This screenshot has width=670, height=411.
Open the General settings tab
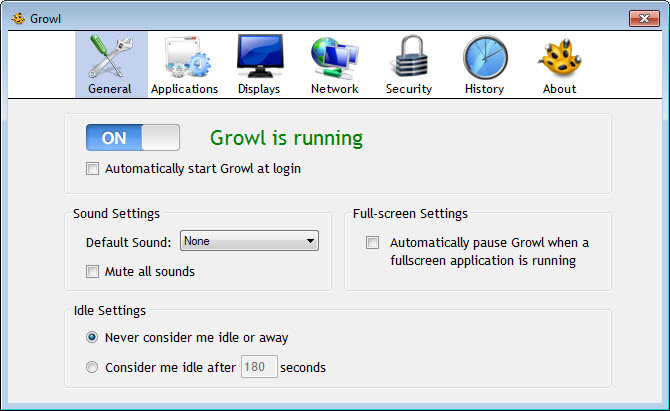pyautogui.click(x=111, y=65)
